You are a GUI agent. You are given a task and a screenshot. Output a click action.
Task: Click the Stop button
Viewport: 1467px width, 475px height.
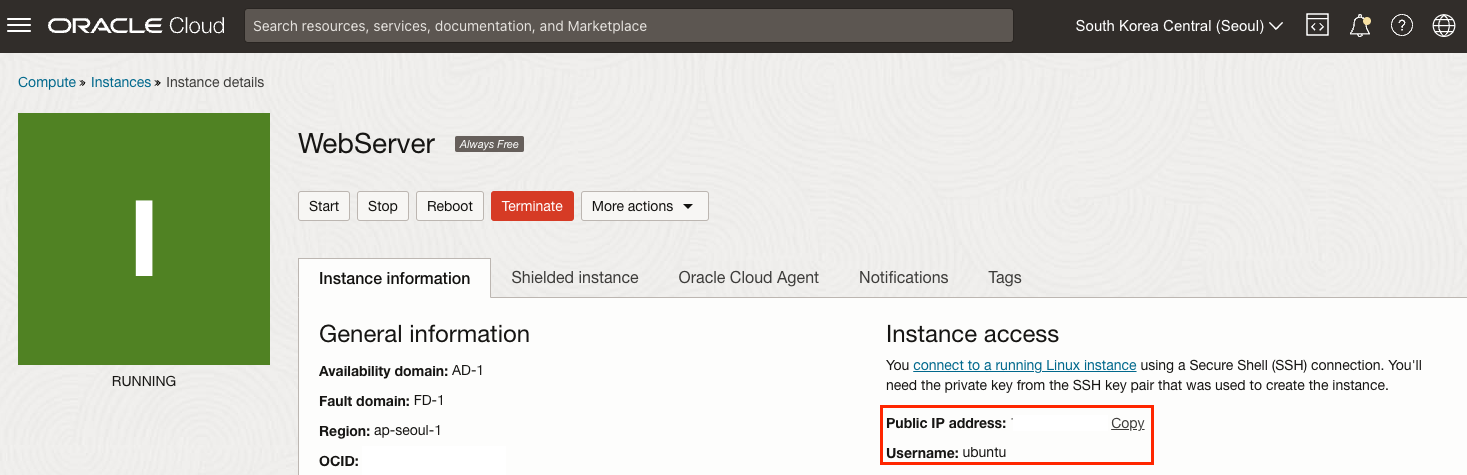382,206
